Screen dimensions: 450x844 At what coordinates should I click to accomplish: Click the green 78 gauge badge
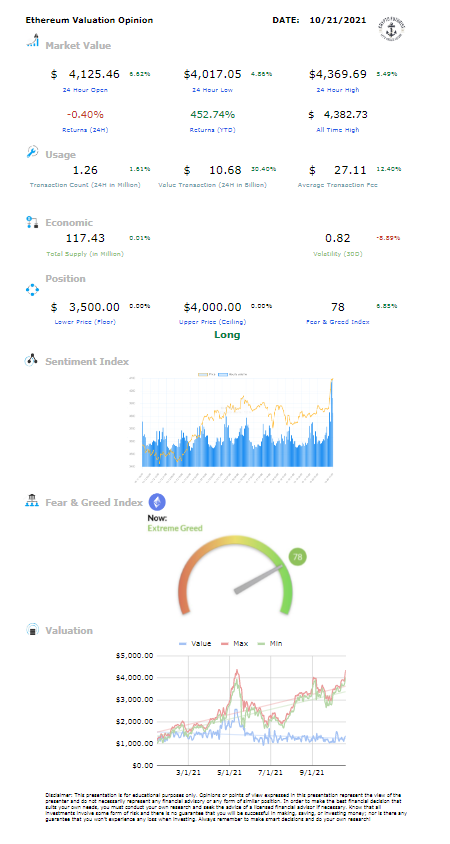[x=297, y=557]
